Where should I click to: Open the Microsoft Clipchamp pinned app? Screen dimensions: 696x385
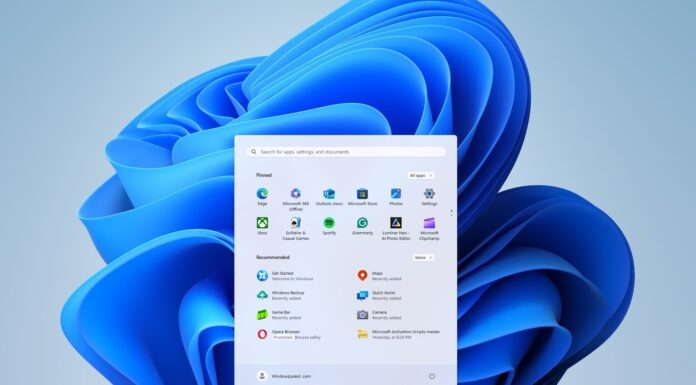429,229
